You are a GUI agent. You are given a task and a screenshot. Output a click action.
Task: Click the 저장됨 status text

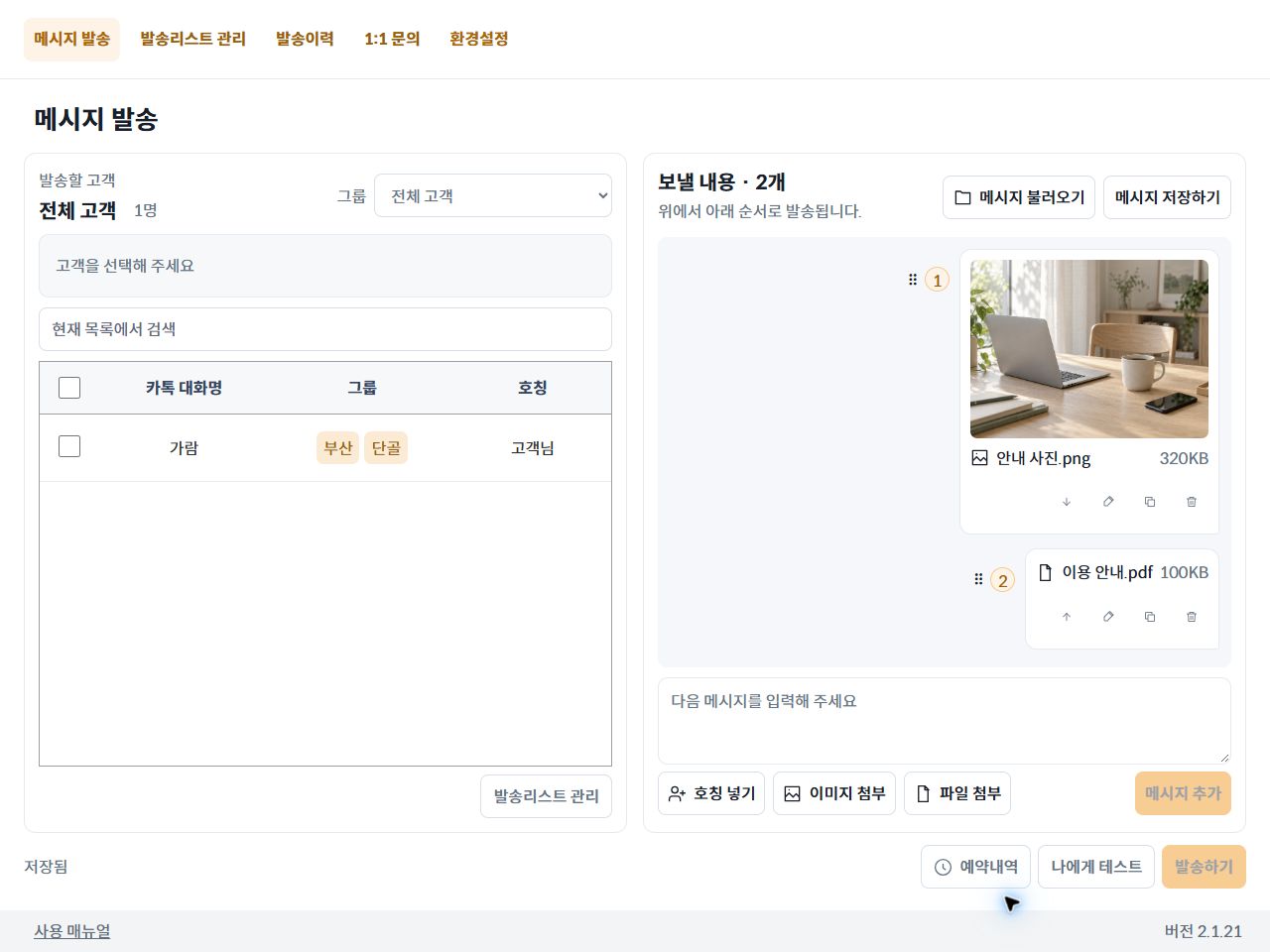click(x=46, y=867)
